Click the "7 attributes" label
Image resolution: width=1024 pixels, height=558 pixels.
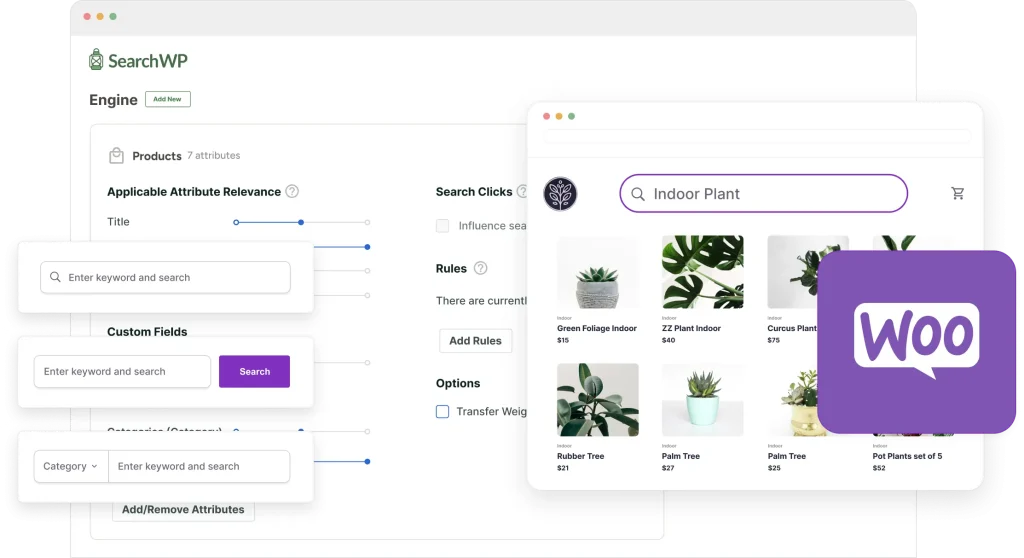click(x=214, y=156)
